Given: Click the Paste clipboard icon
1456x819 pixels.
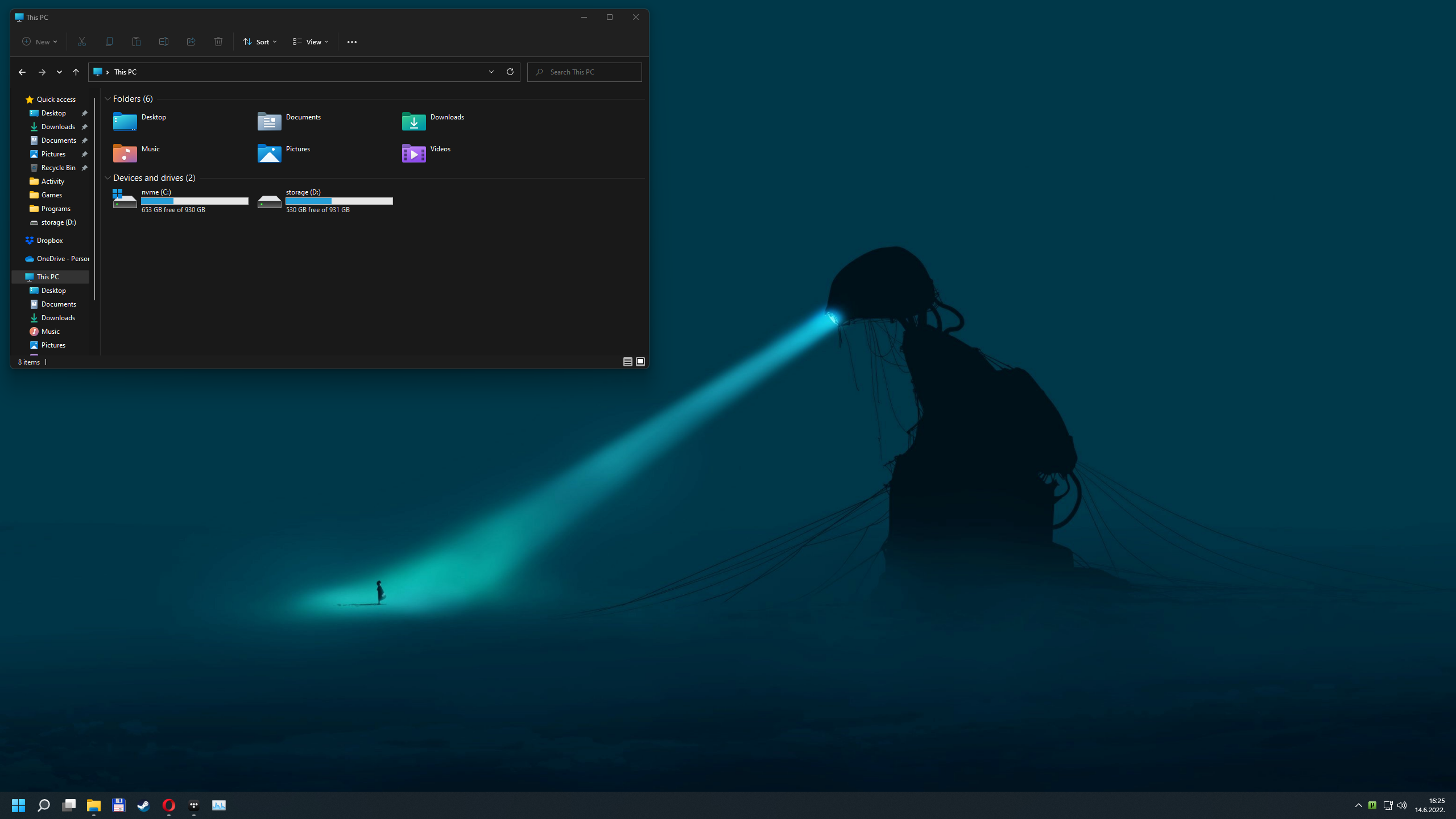Looking at the screenshot, I should point(136,42).
